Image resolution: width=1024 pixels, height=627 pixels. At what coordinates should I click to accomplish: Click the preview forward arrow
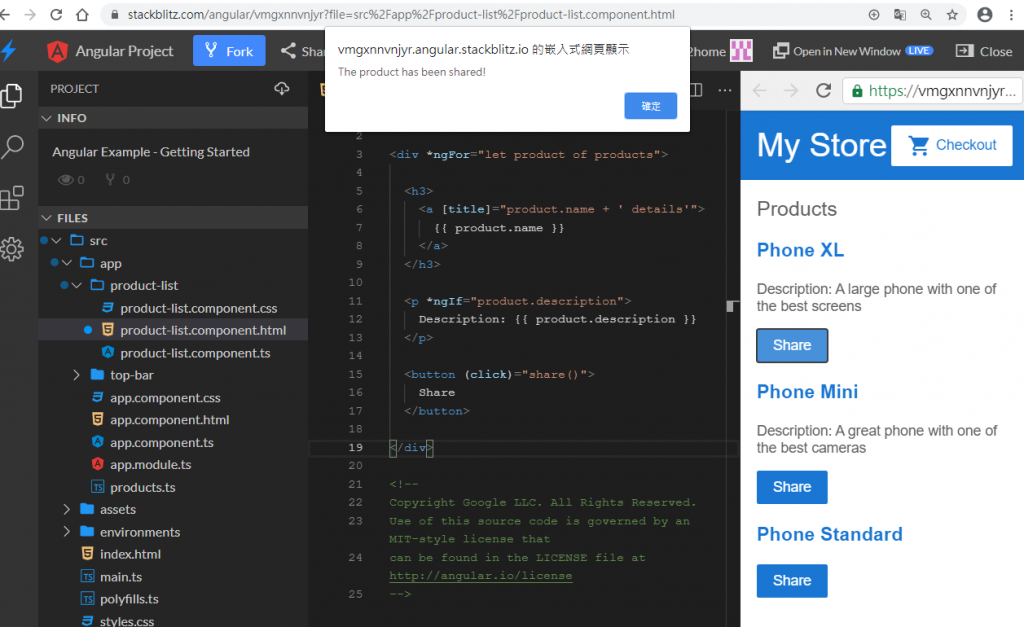coord(791,91)
